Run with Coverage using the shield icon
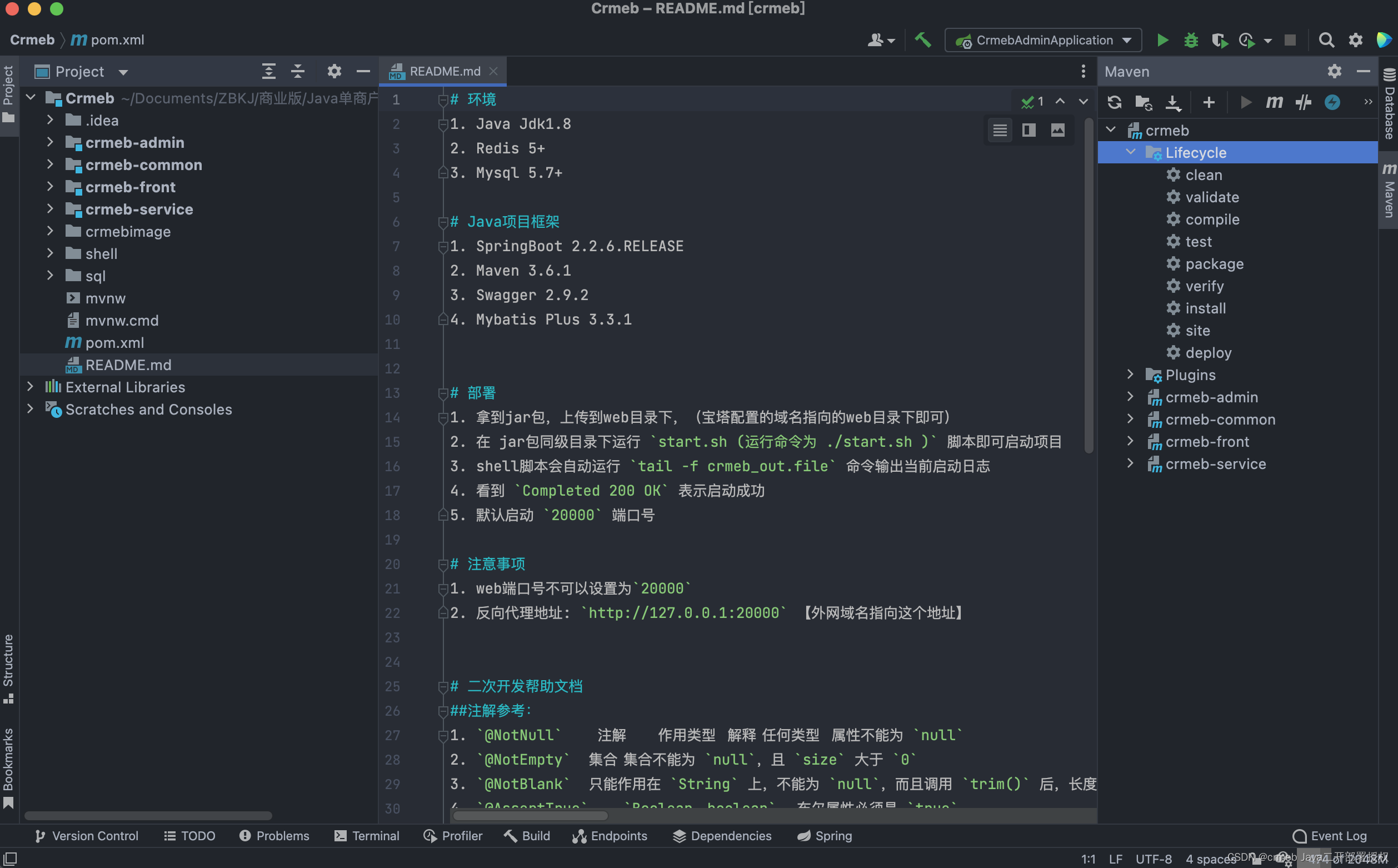 click(1220, 39)
